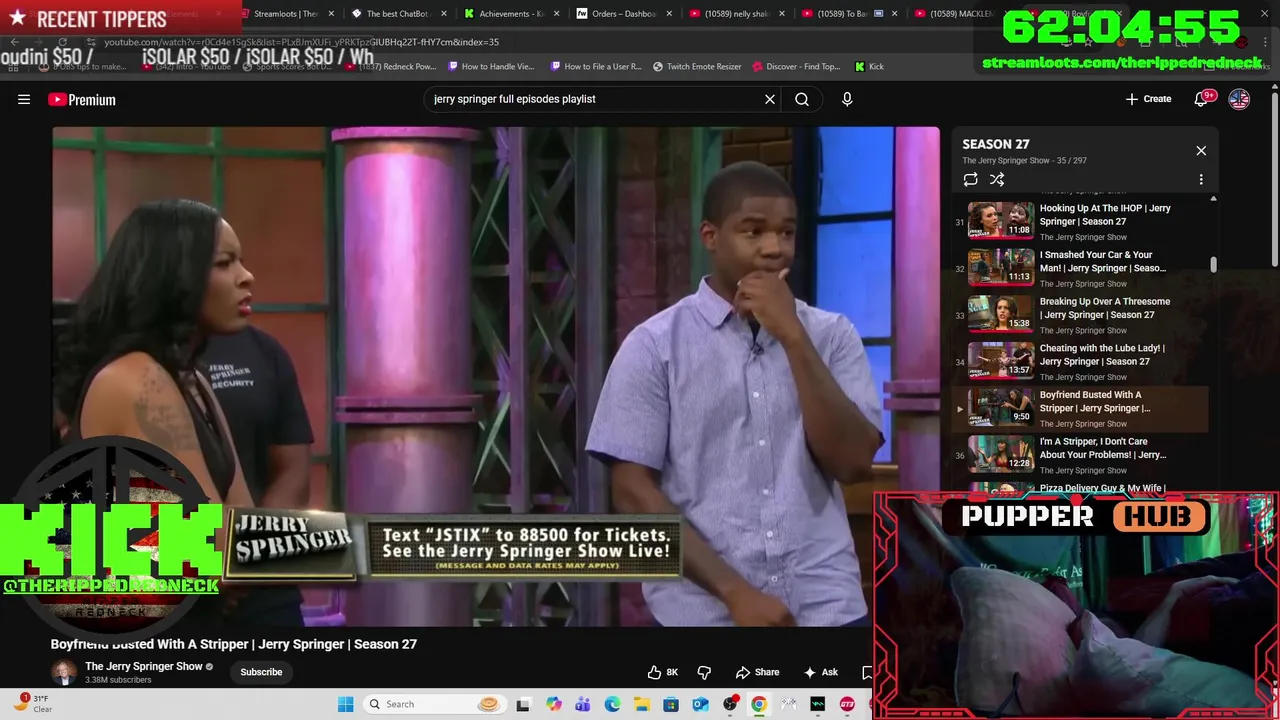The width and height of the screenshot is (1280, 720).
Task: Subscribe to The Jerry Springer Show
Action: click(261, 672)
